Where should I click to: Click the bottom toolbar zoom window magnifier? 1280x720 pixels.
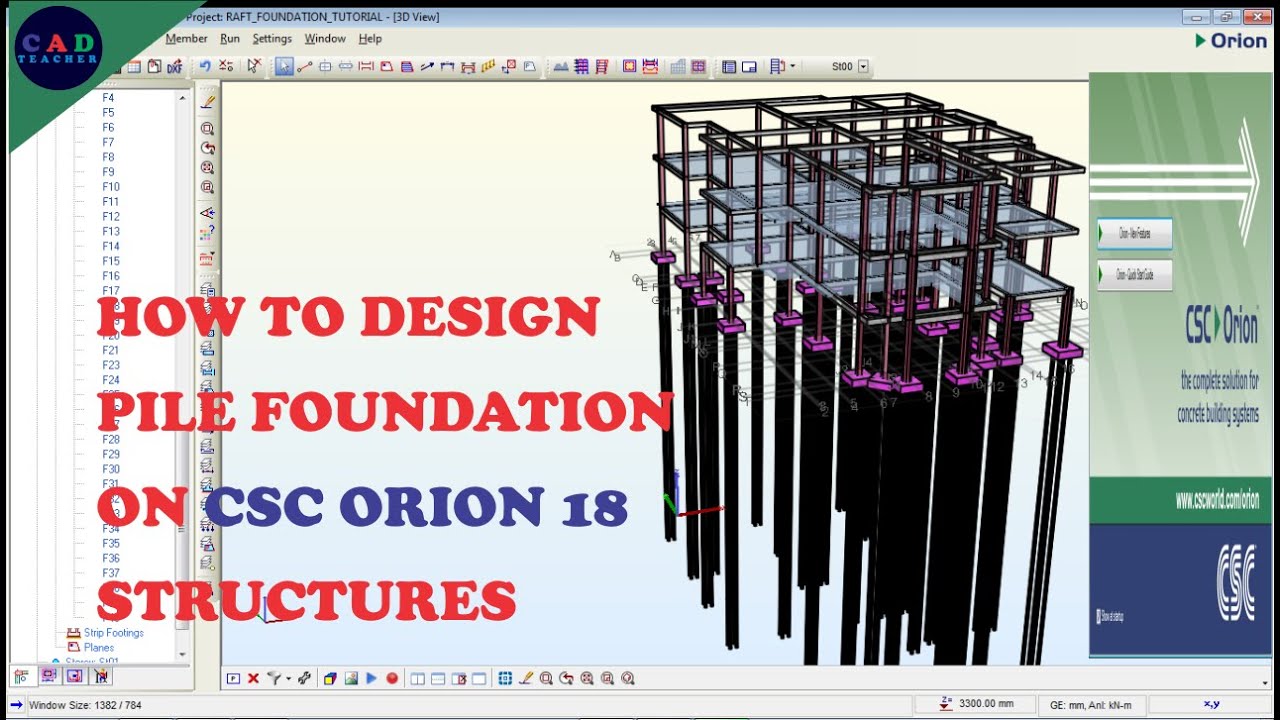click(546, 678)
